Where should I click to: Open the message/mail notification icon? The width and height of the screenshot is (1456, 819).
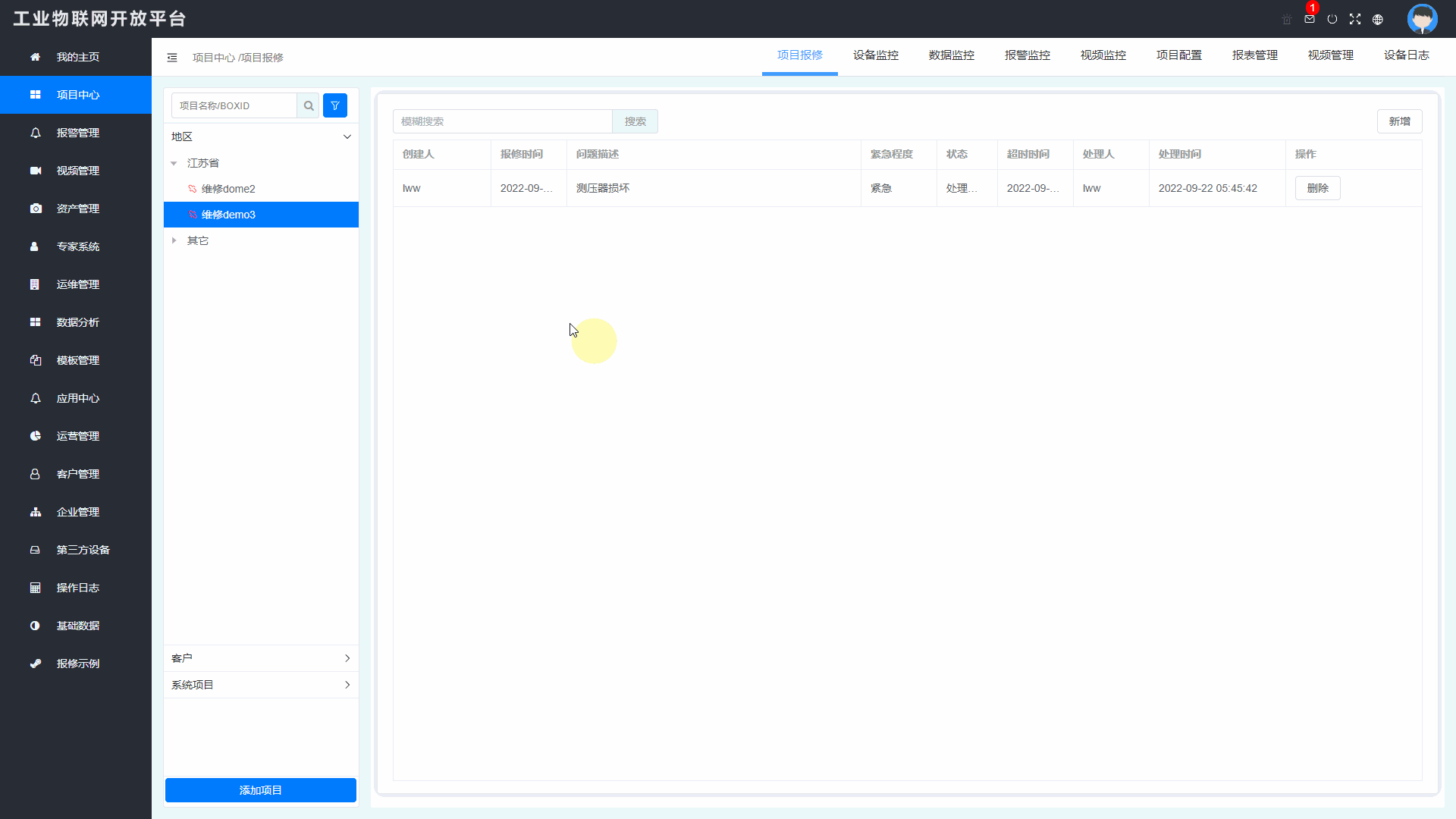(1309, 19)
